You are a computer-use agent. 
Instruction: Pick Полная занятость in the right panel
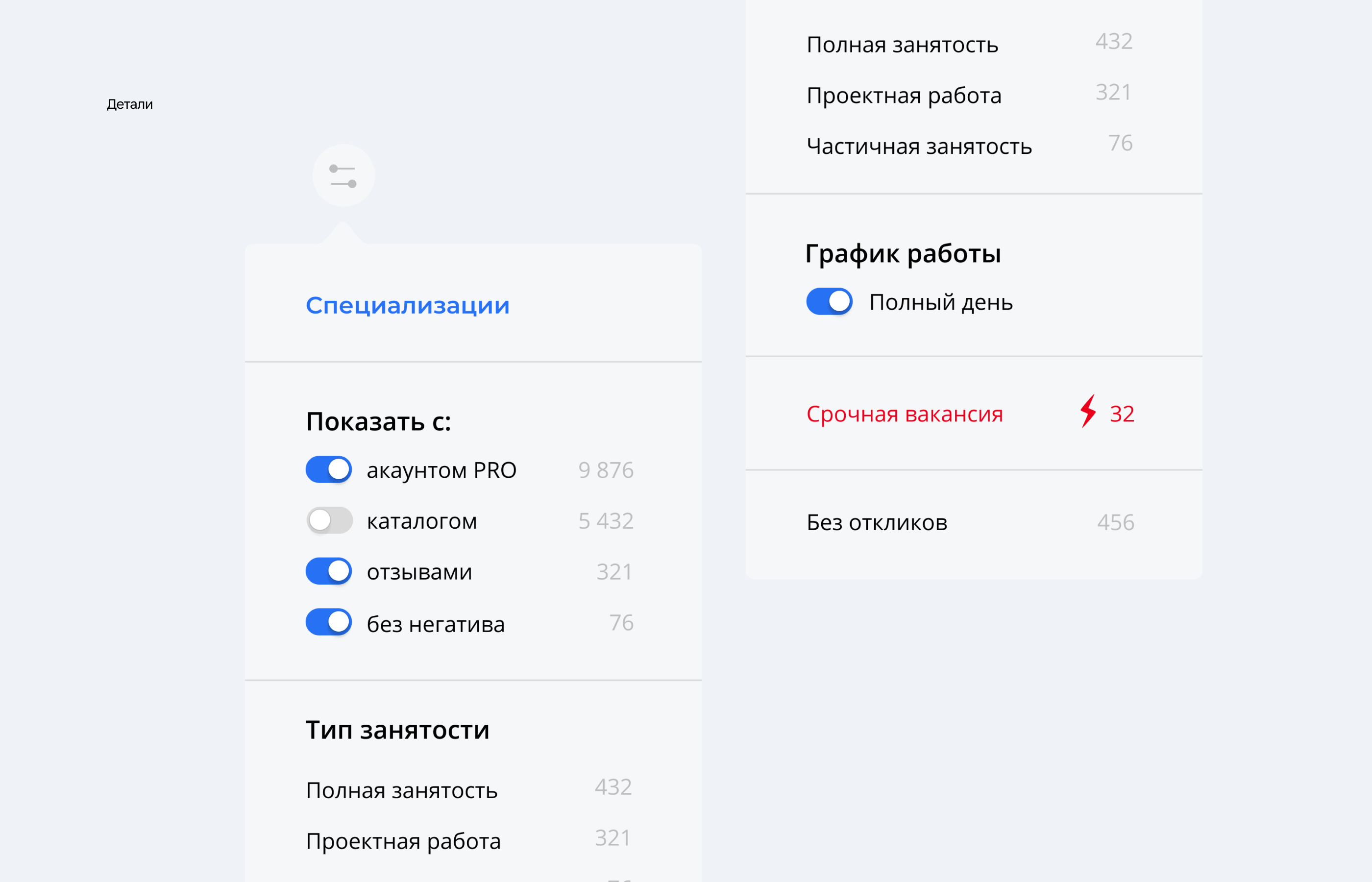902,45
